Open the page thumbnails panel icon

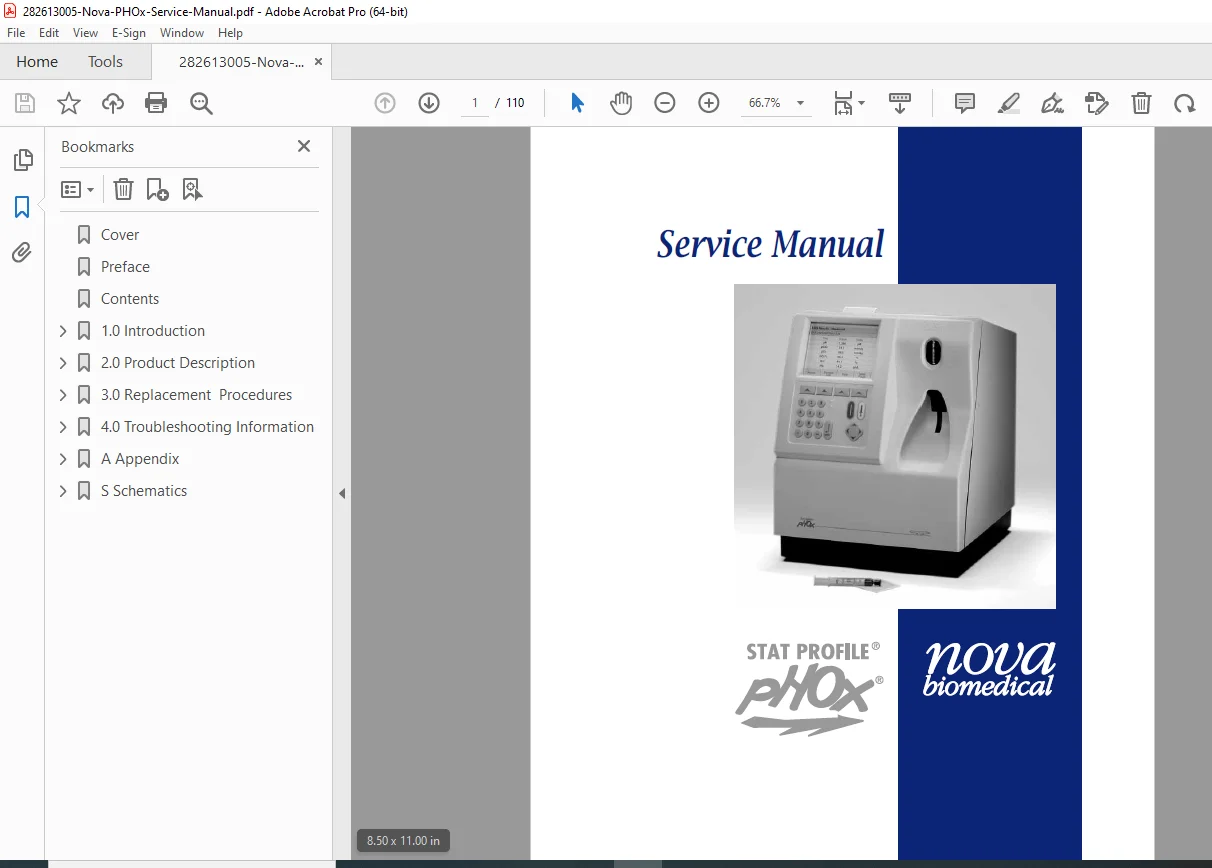pyautogui.click(x=22, y=160)
